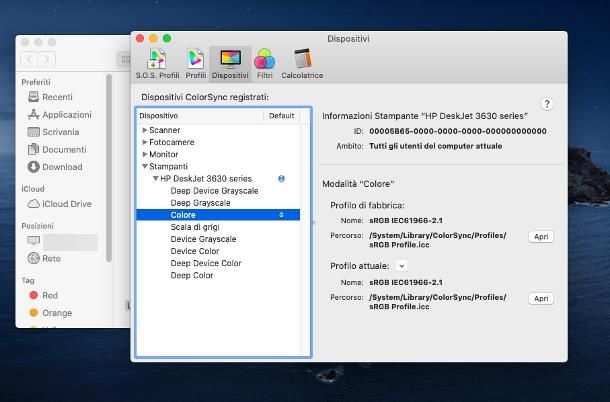
Task: Click the Applicazioni label in Finder
Action: [x=67, y=114]
